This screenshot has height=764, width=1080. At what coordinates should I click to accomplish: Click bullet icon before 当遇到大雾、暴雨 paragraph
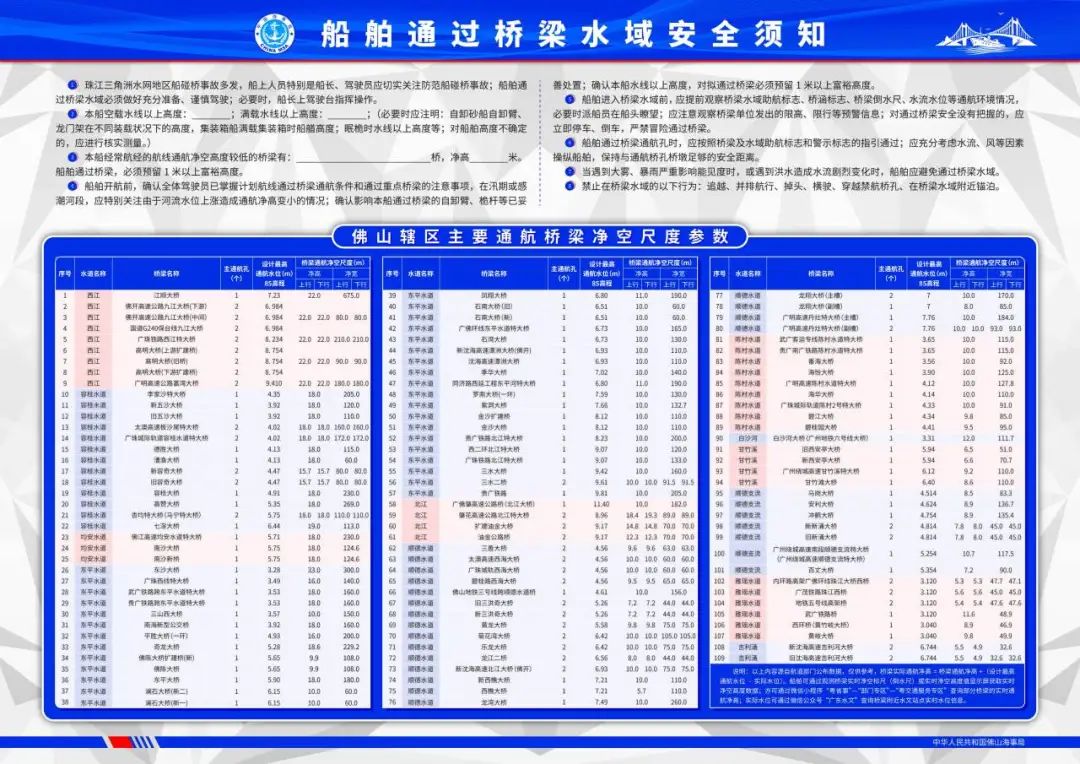point(570,171)
